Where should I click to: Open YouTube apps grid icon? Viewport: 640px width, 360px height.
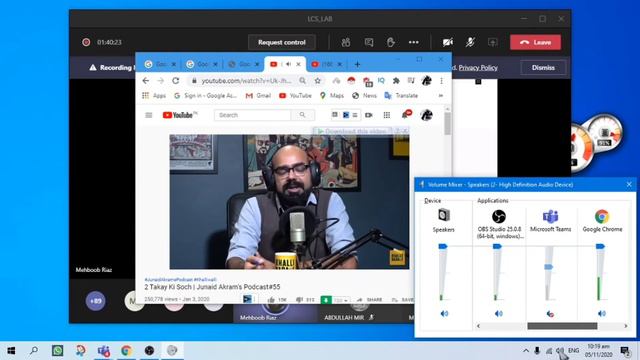[x=387, y=115]
